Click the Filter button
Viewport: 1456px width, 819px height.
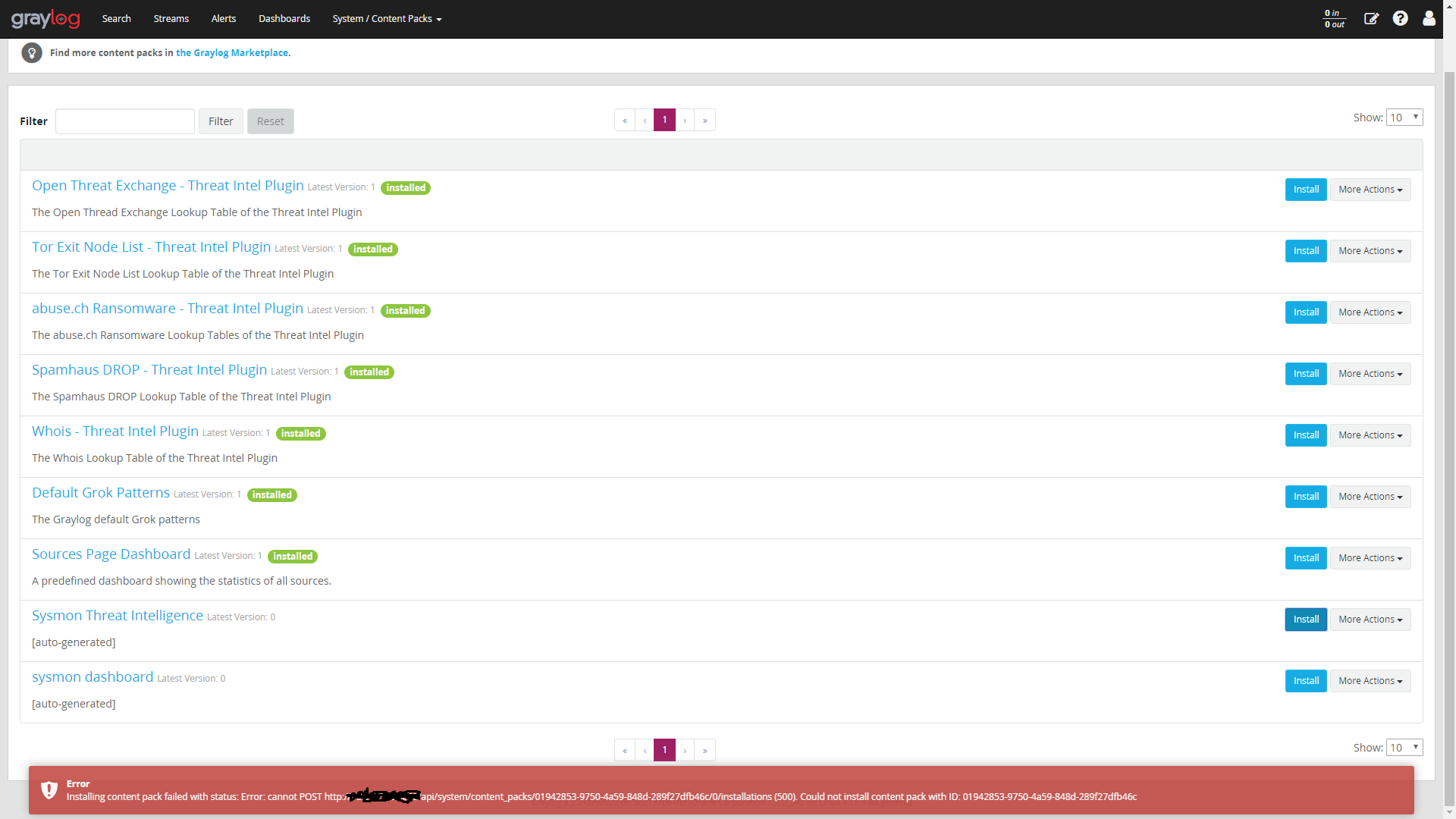click(221, 121)
